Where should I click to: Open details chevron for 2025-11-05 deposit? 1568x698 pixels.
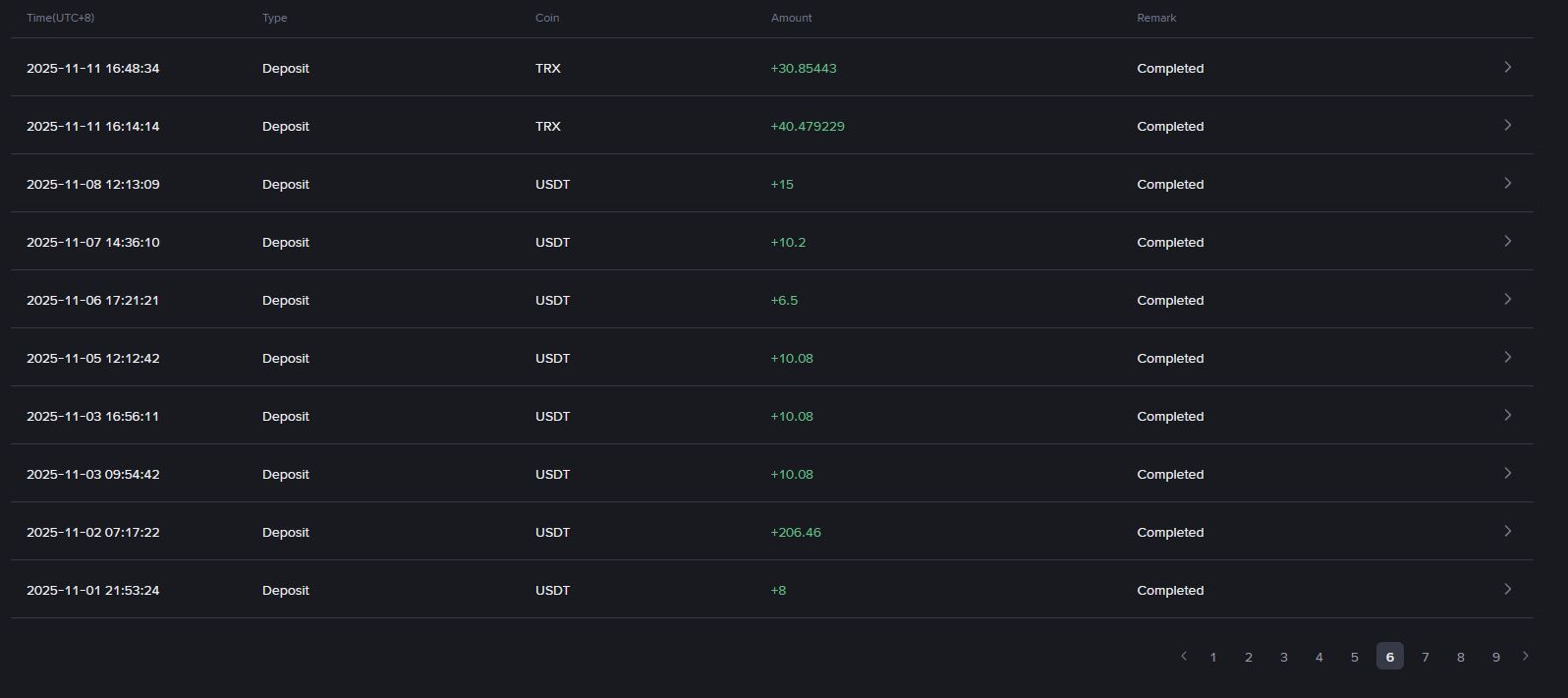tap(1507, 357)
